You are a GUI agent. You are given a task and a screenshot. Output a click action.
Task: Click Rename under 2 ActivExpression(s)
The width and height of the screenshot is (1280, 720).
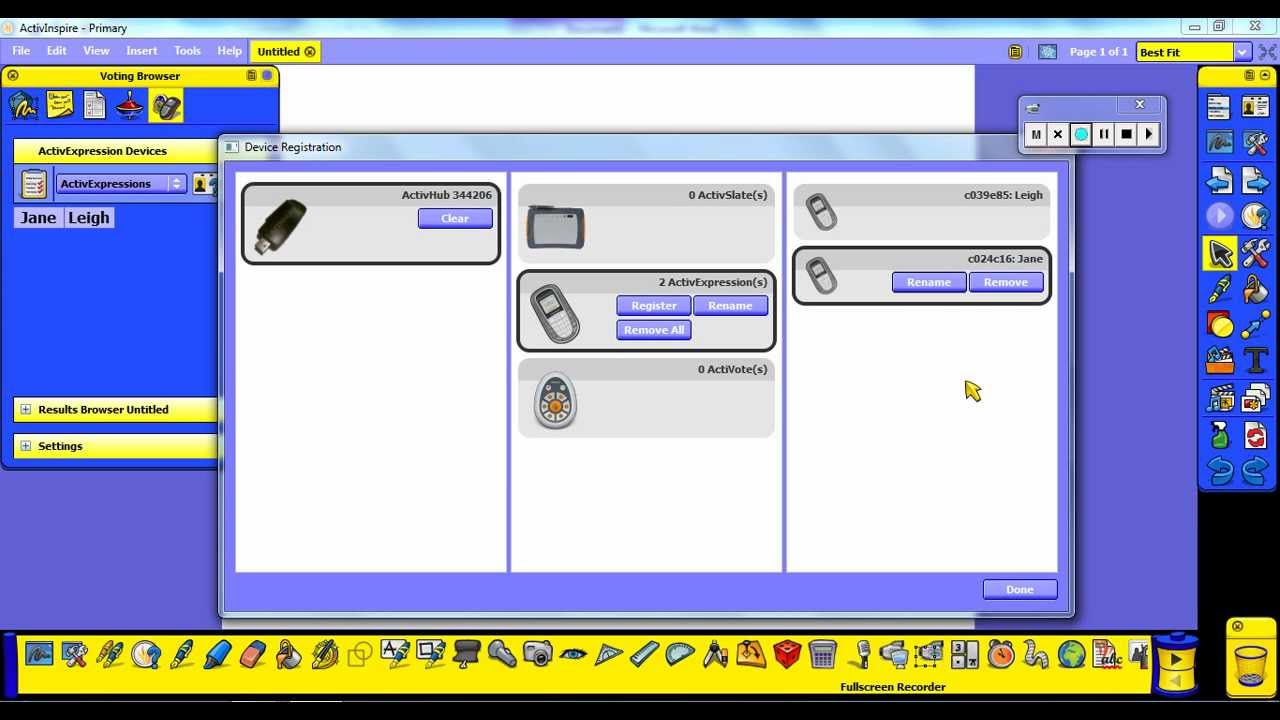click(730, 306)
